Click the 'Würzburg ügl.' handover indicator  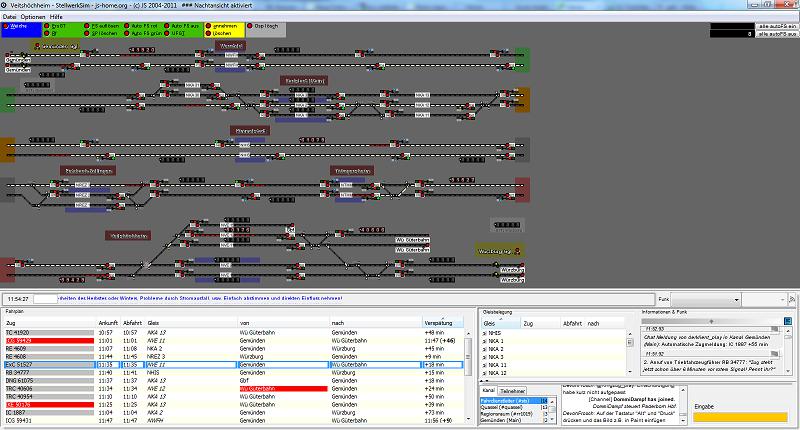[499, 251]
